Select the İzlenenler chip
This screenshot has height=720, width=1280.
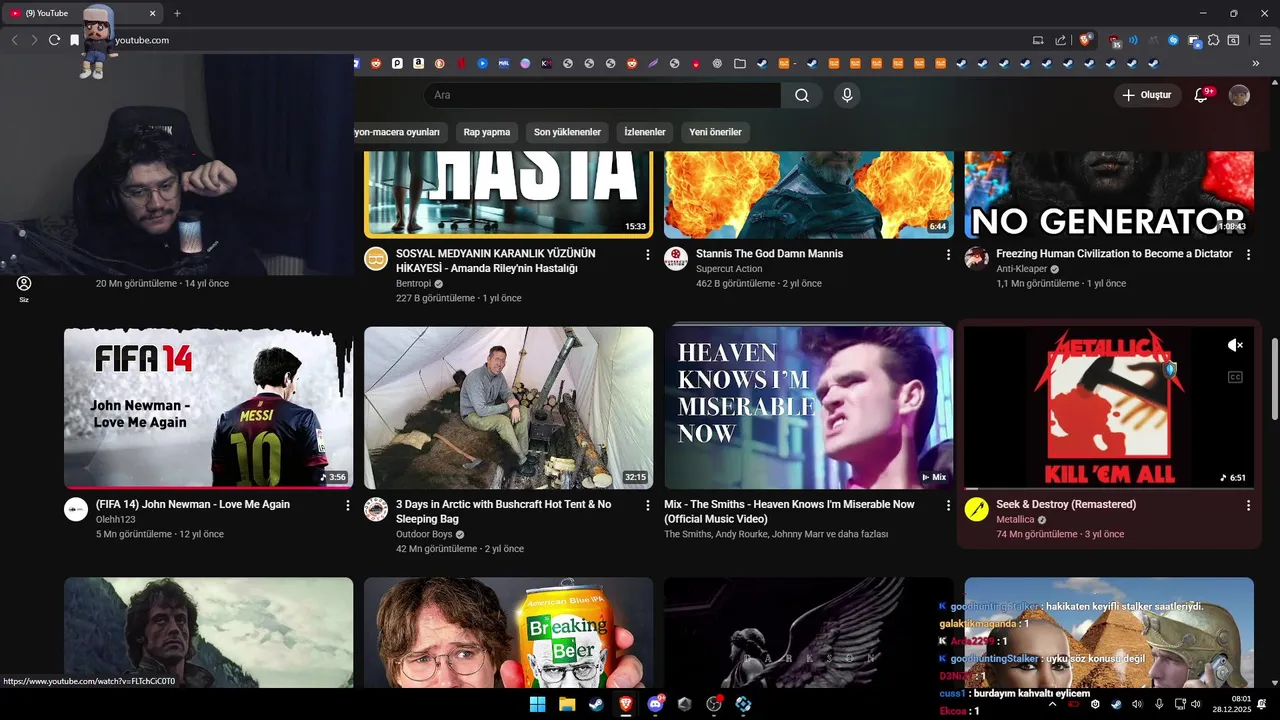pos(645,132)
